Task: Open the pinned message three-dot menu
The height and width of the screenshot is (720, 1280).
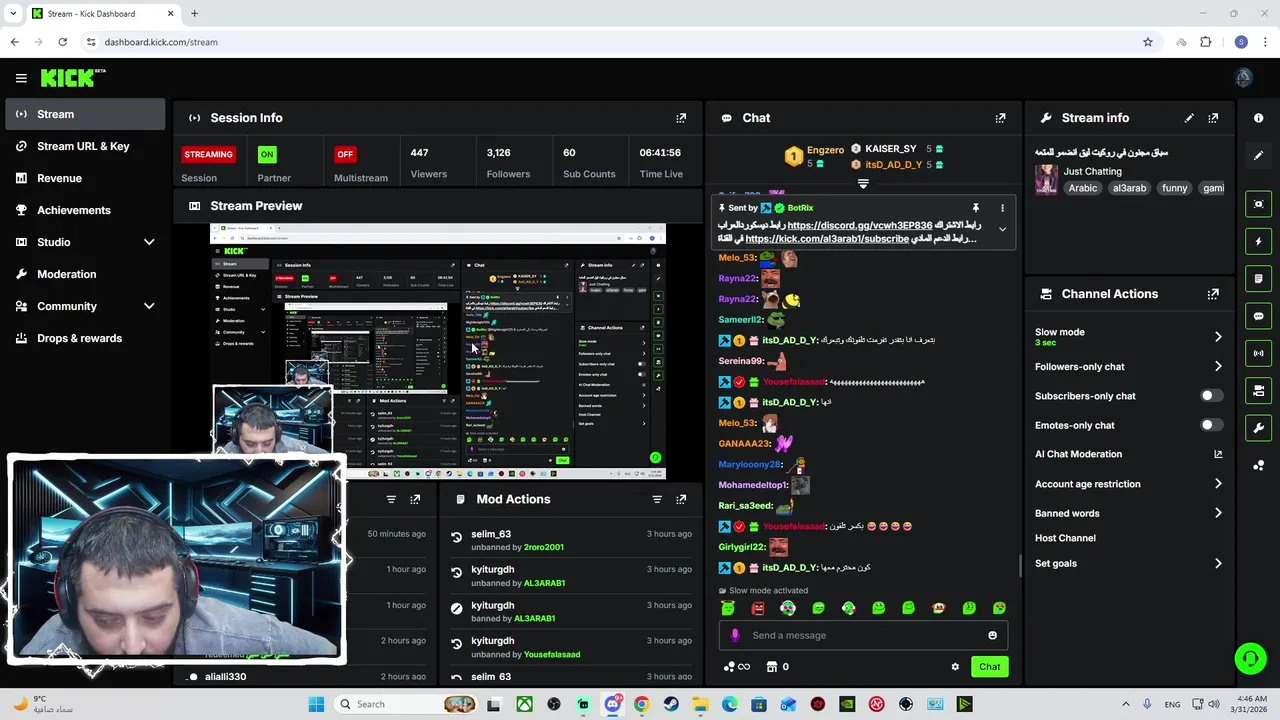Action: click(x=1002, y=208)
